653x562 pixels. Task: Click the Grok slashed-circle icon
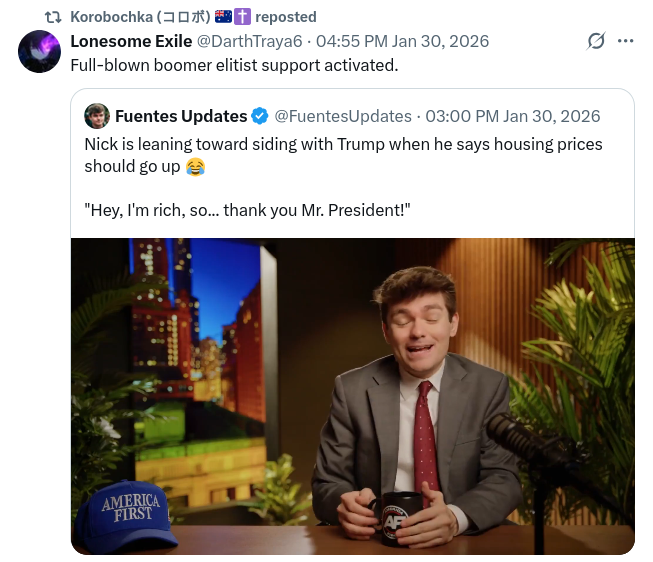point(596,41)
